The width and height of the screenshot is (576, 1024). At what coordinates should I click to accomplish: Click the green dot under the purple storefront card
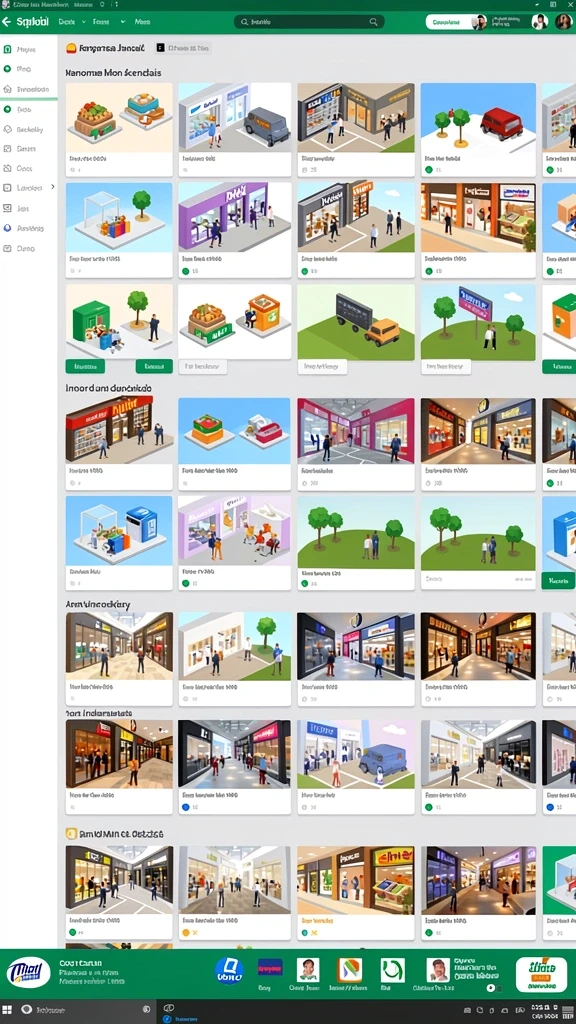[186, 270]
